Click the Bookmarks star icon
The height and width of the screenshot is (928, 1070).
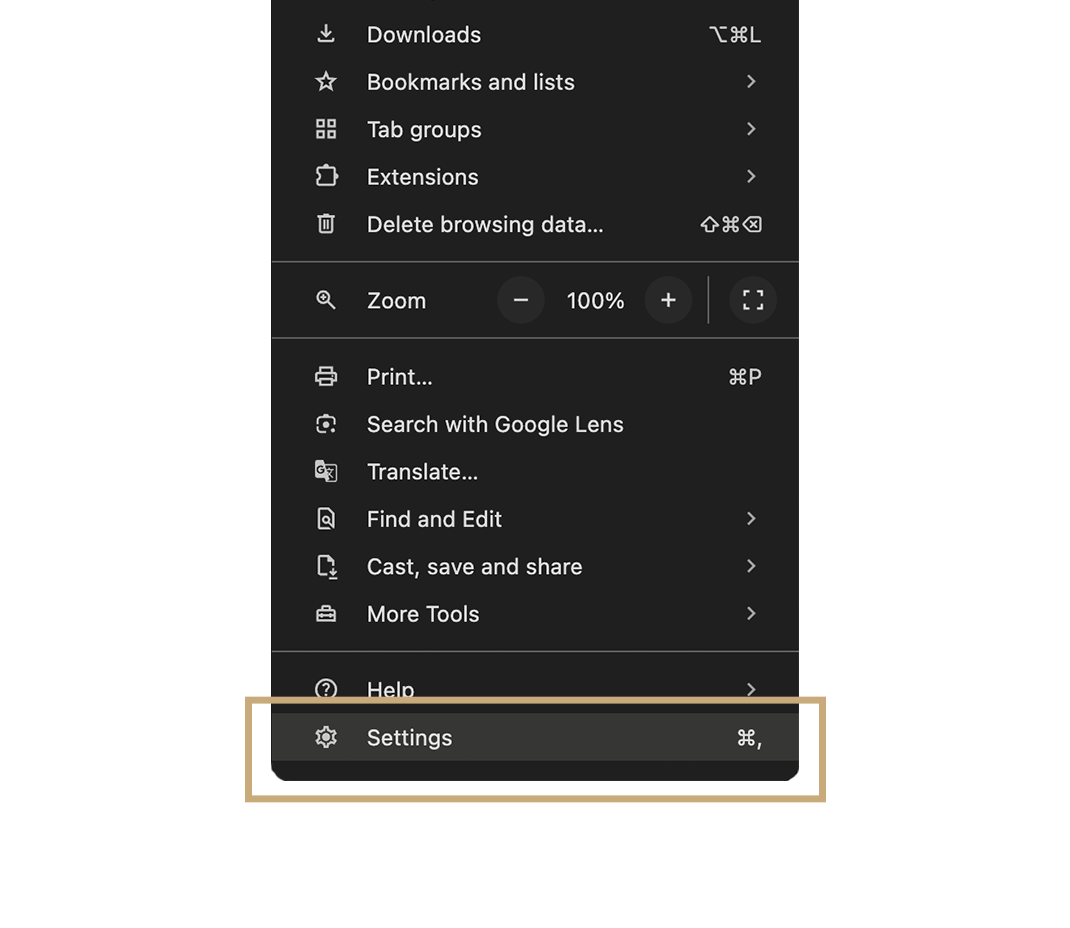(x=326, y=82)
